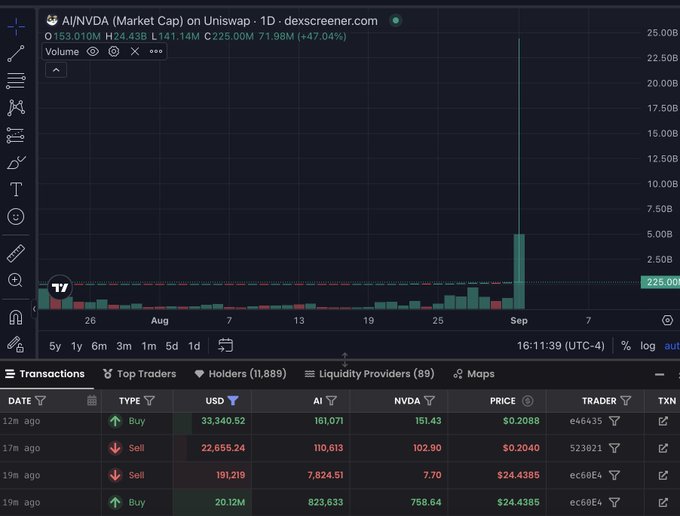Click the panel resize handle below chart
680x516 pixels.
(x=344, y=359)
